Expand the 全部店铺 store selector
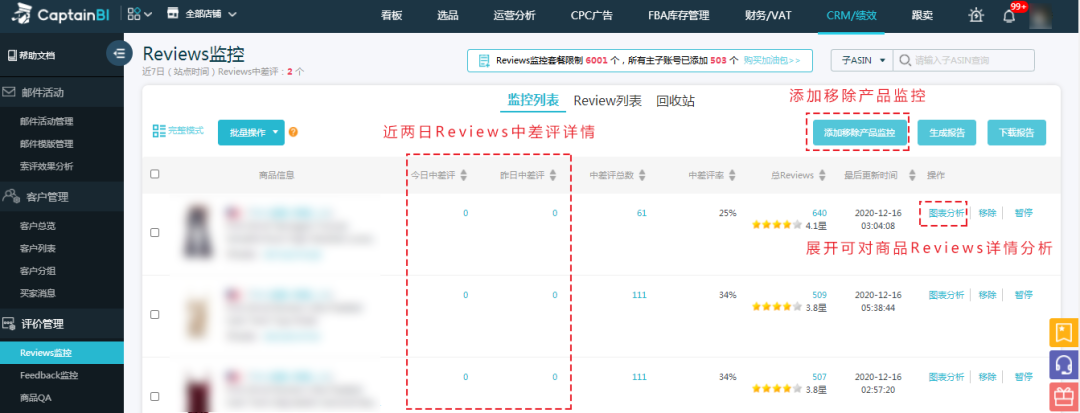The image size is (1080, 413). pyautogui.click(x=202, y=14)
